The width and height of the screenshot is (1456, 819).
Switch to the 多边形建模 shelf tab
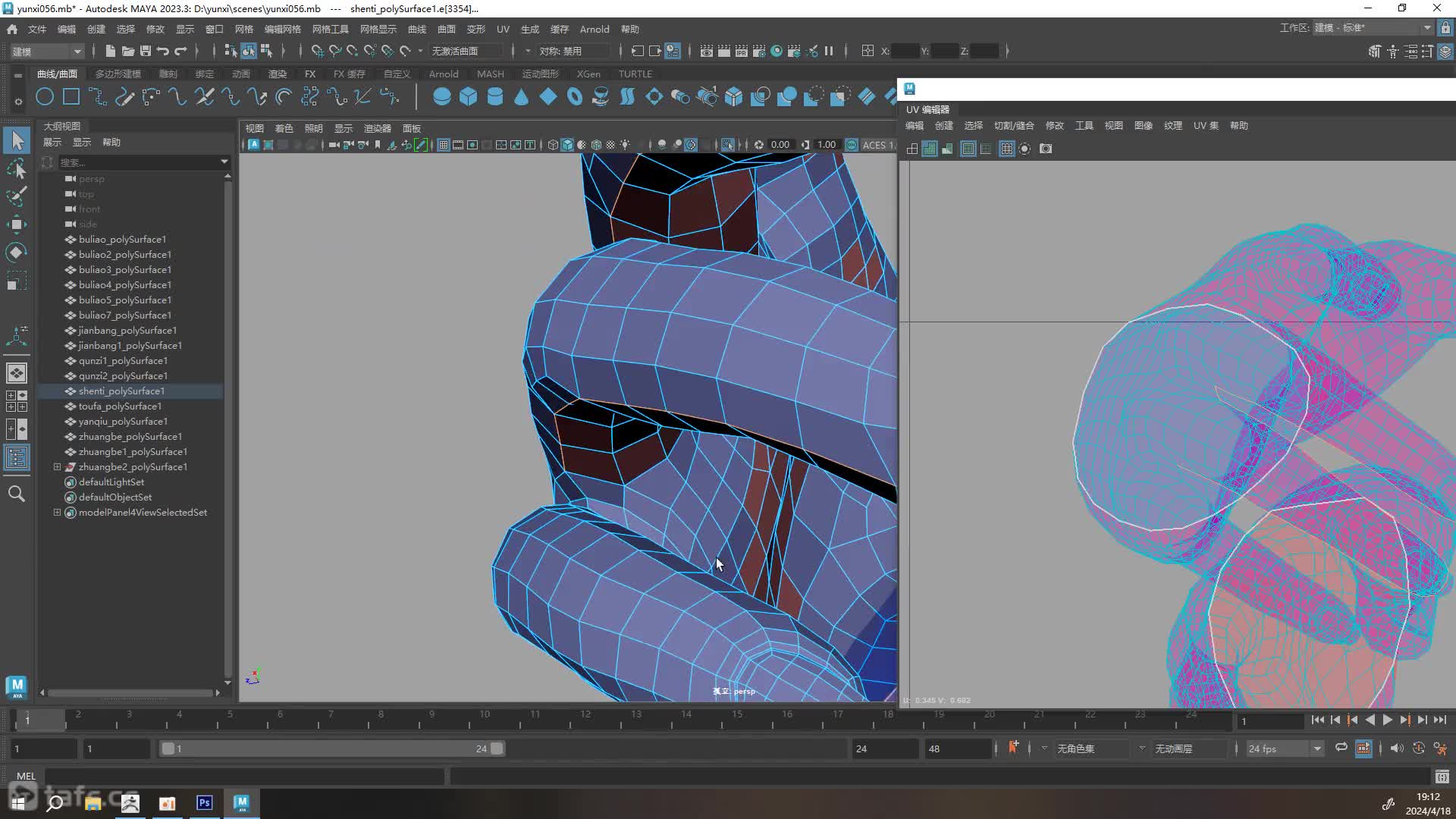tap(118, 74)
